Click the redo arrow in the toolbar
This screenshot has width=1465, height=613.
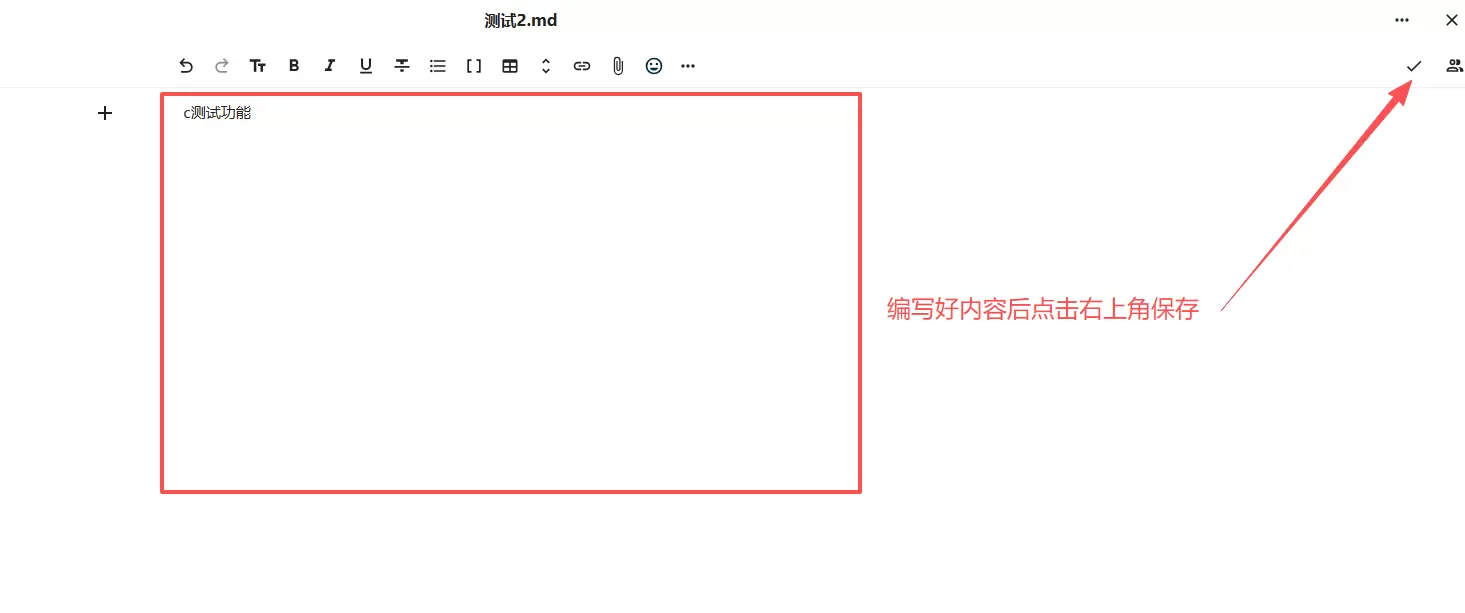click(x=222, y=66)
